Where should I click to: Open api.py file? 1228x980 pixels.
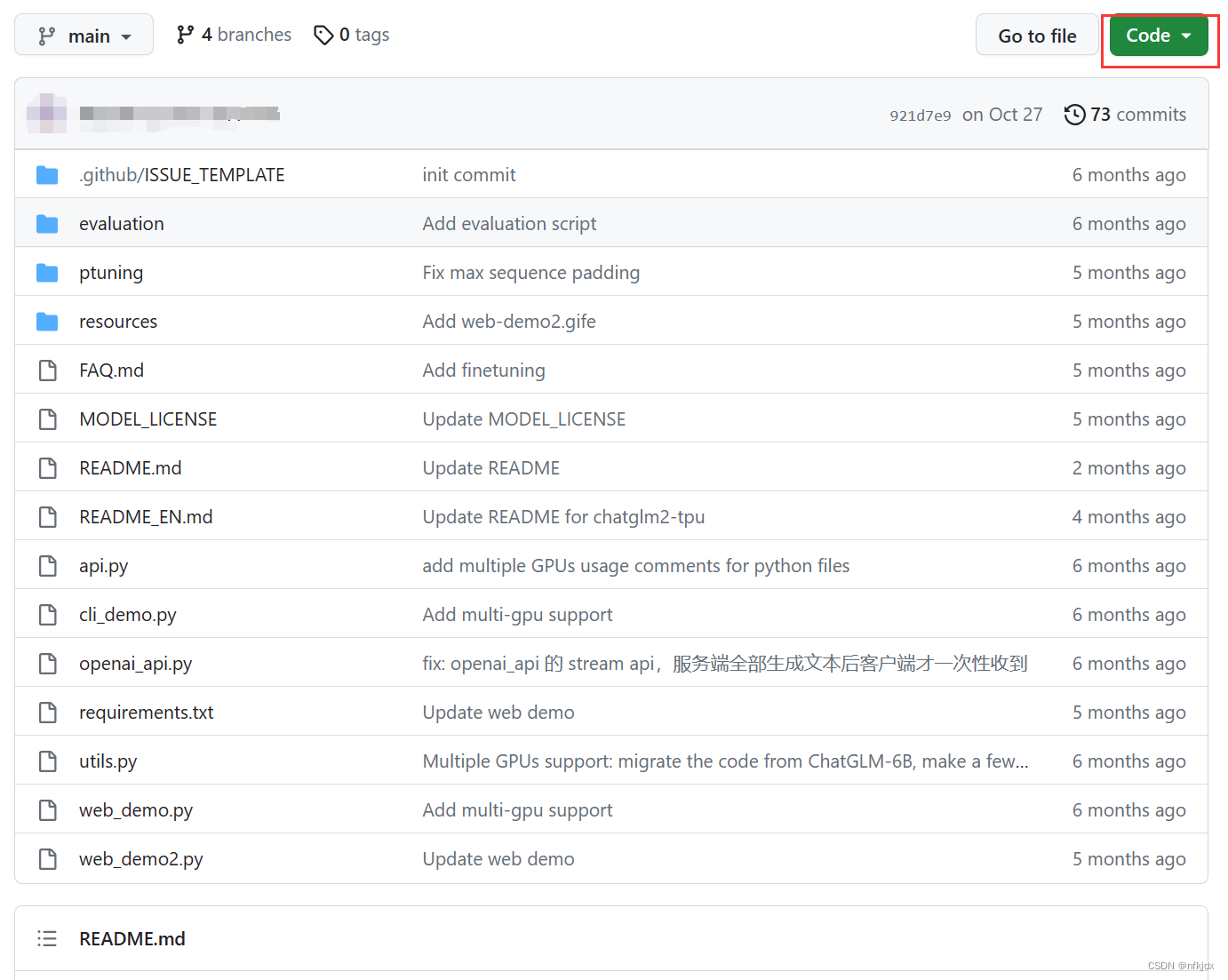(104, 566)
